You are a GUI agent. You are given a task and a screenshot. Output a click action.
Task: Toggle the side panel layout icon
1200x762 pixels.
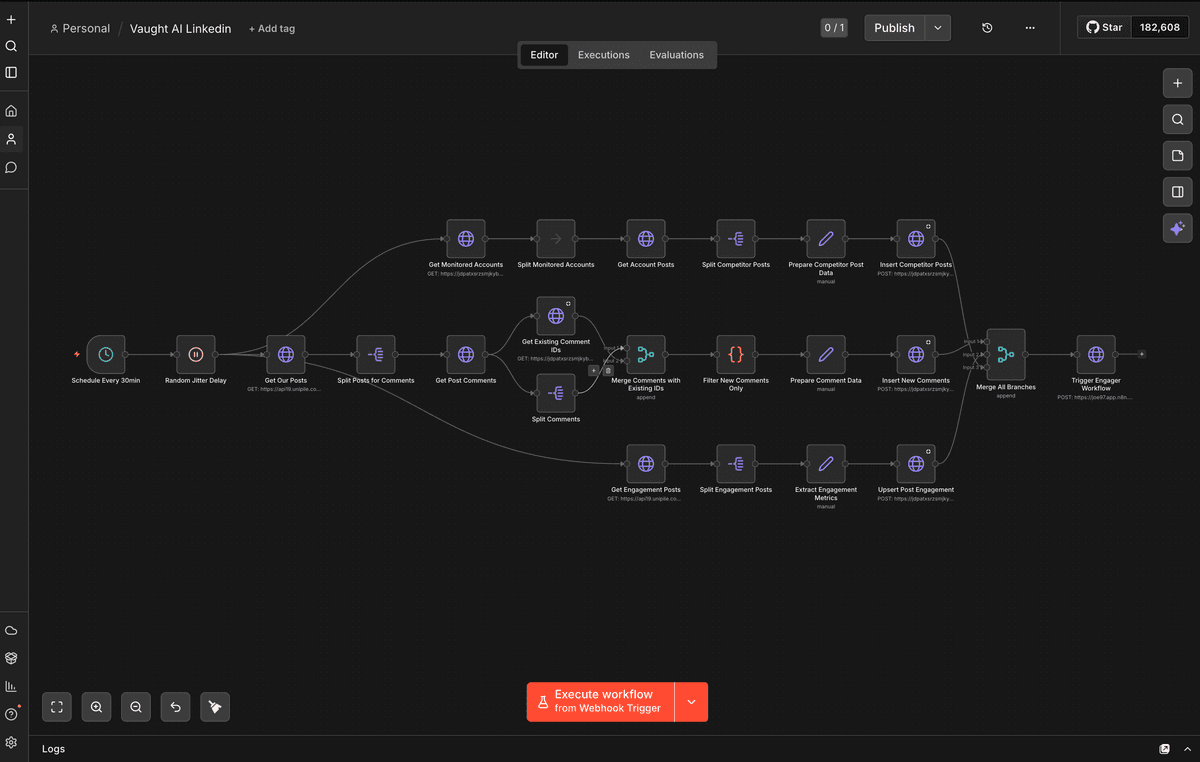[1177, 191]
